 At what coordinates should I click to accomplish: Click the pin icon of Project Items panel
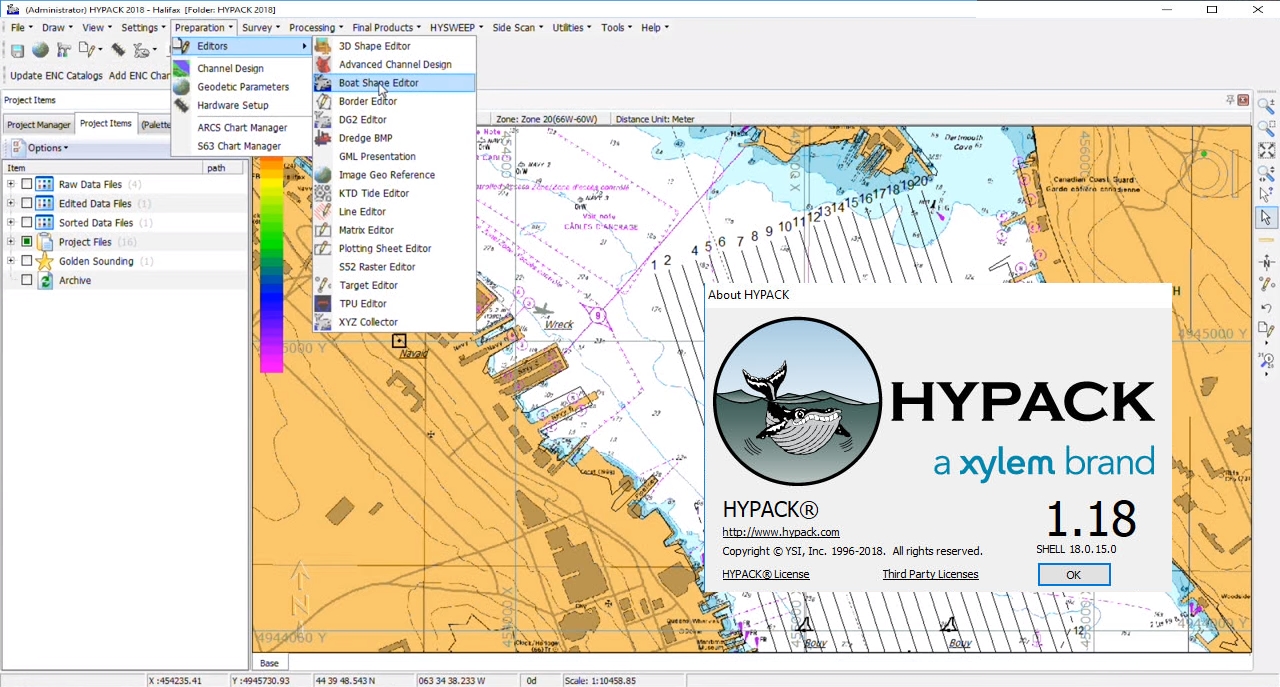(1230, 100)
